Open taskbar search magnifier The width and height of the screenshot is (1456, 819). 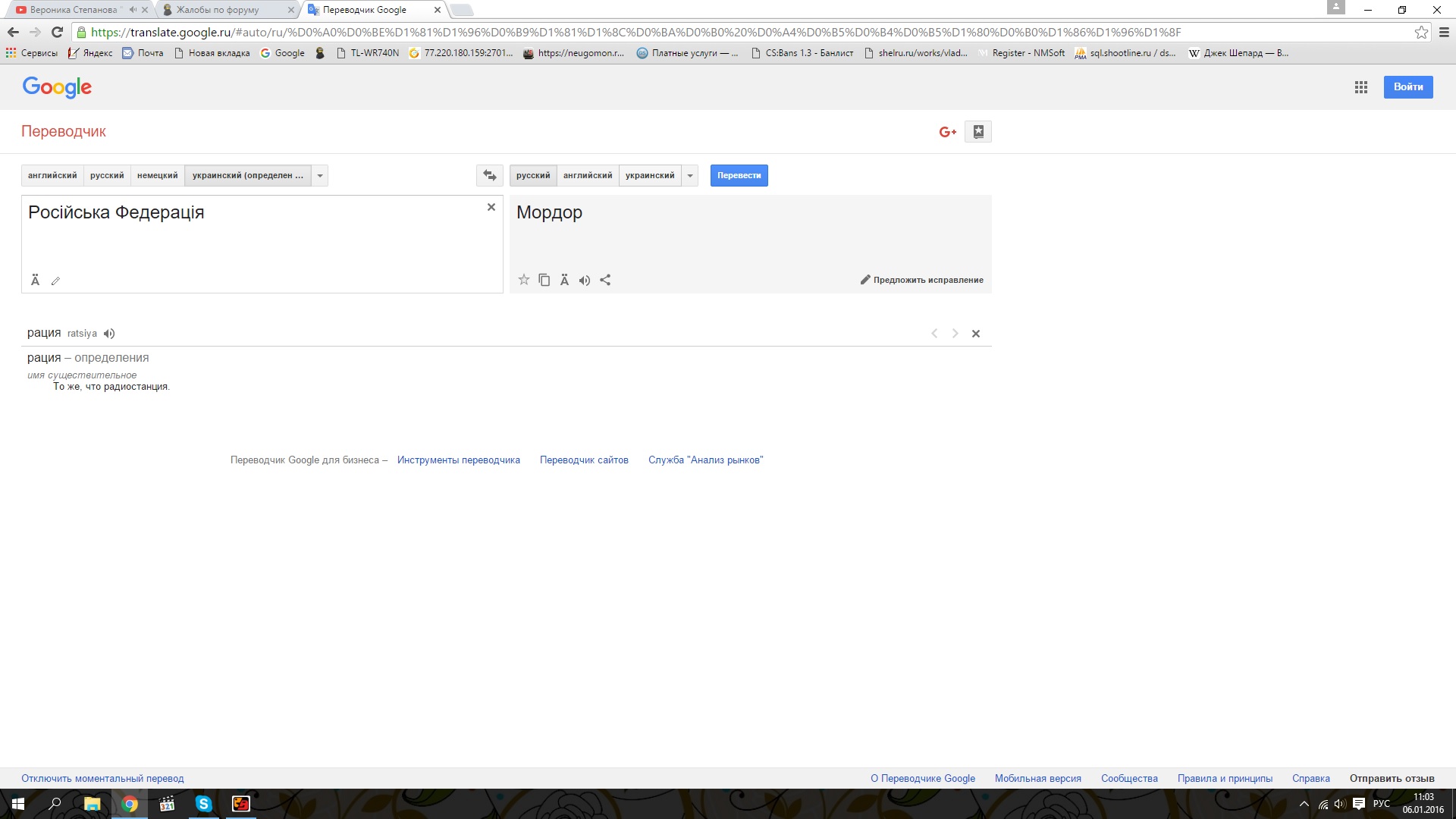[55, 804]
